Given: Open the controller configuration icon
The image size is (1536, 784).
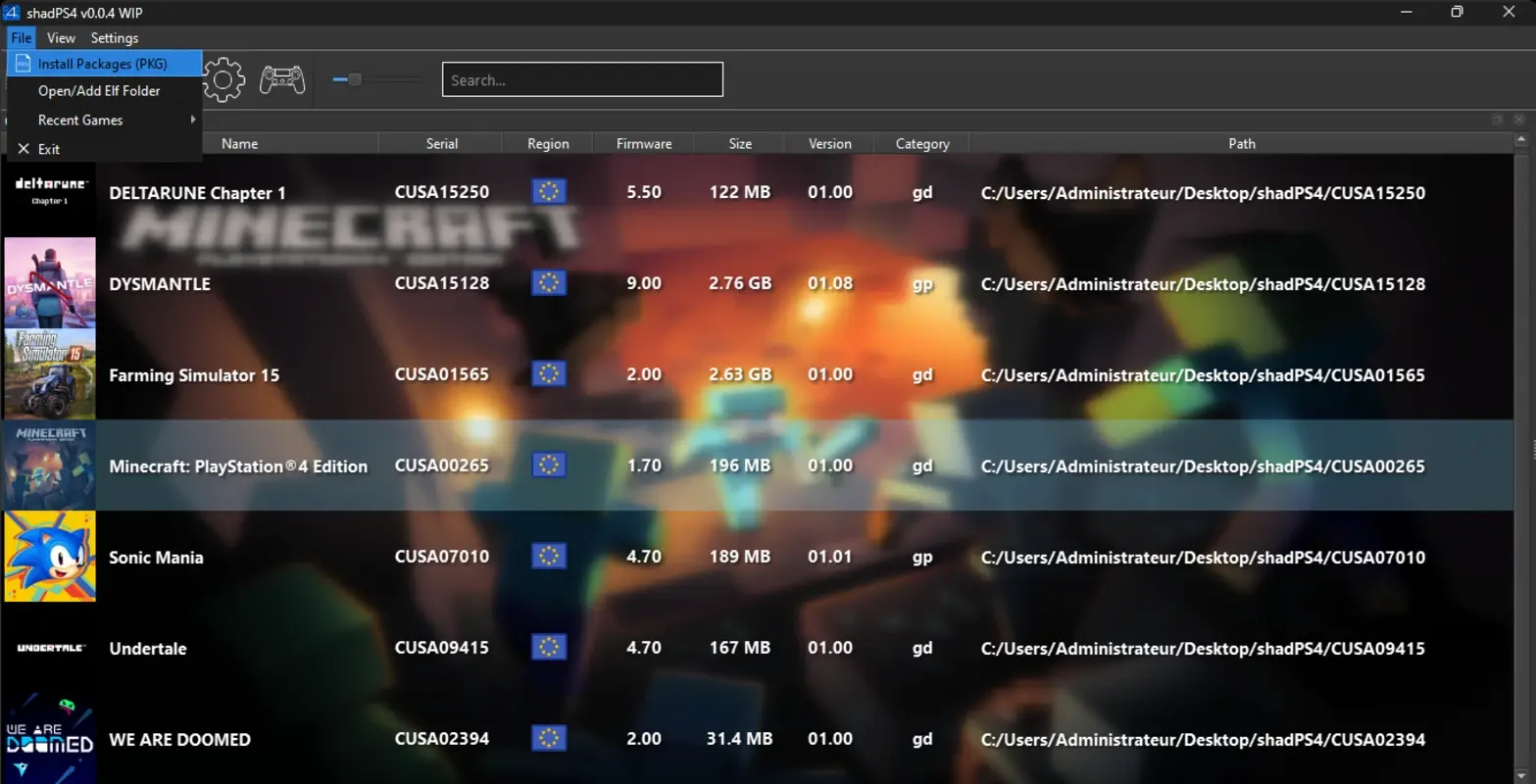Looking at the screenshot, I should click(282, 78).
